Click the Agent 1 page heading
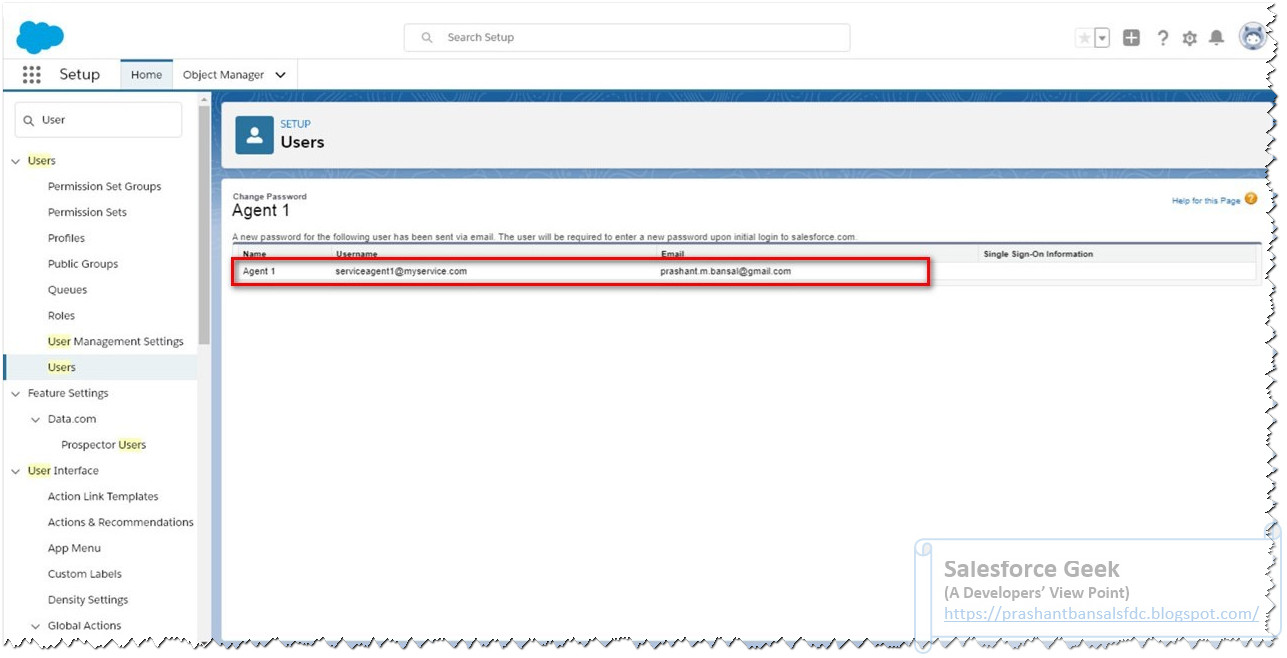The image size is (1287, 658). click(261, 211)
